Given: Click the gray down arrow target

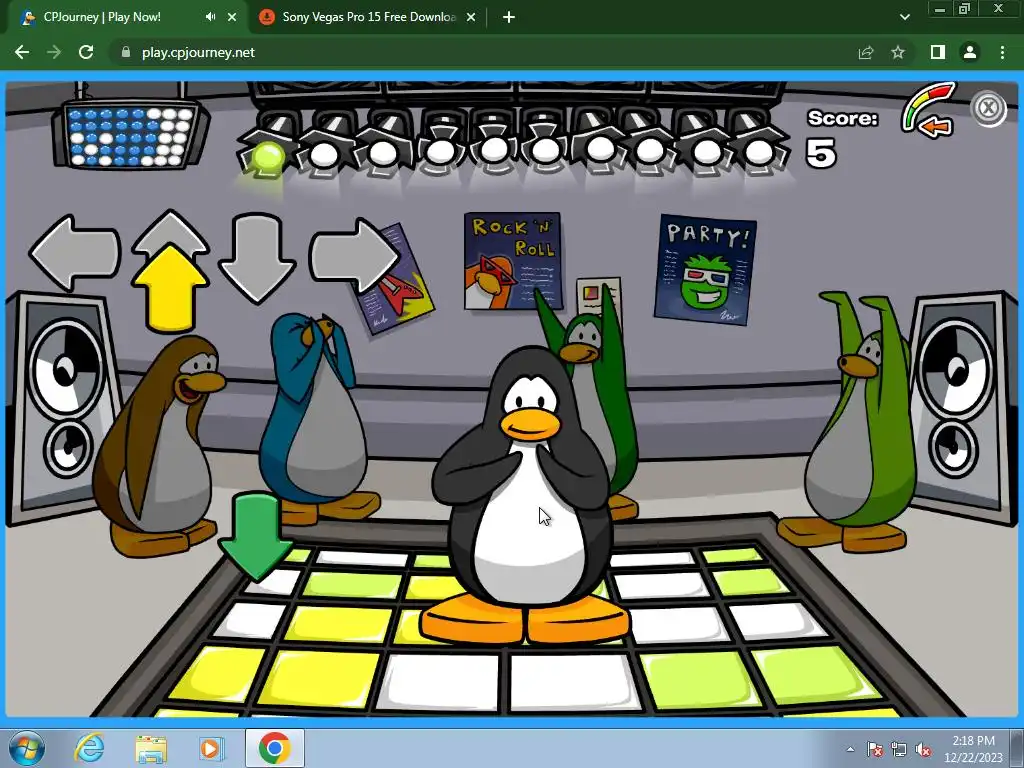Looking at the screenshot, I should [x=257, y=258].
